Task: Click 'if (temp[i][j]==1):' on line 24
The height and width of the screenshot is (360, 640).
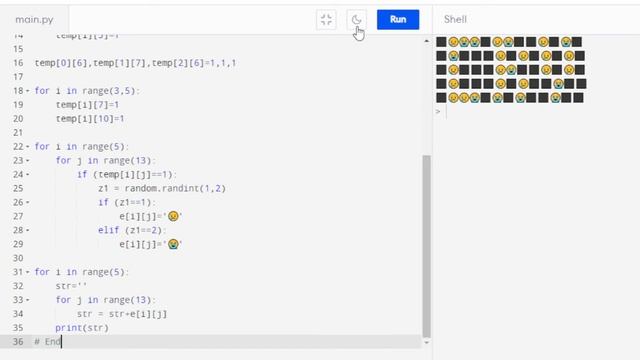Action: pos(127,175)
